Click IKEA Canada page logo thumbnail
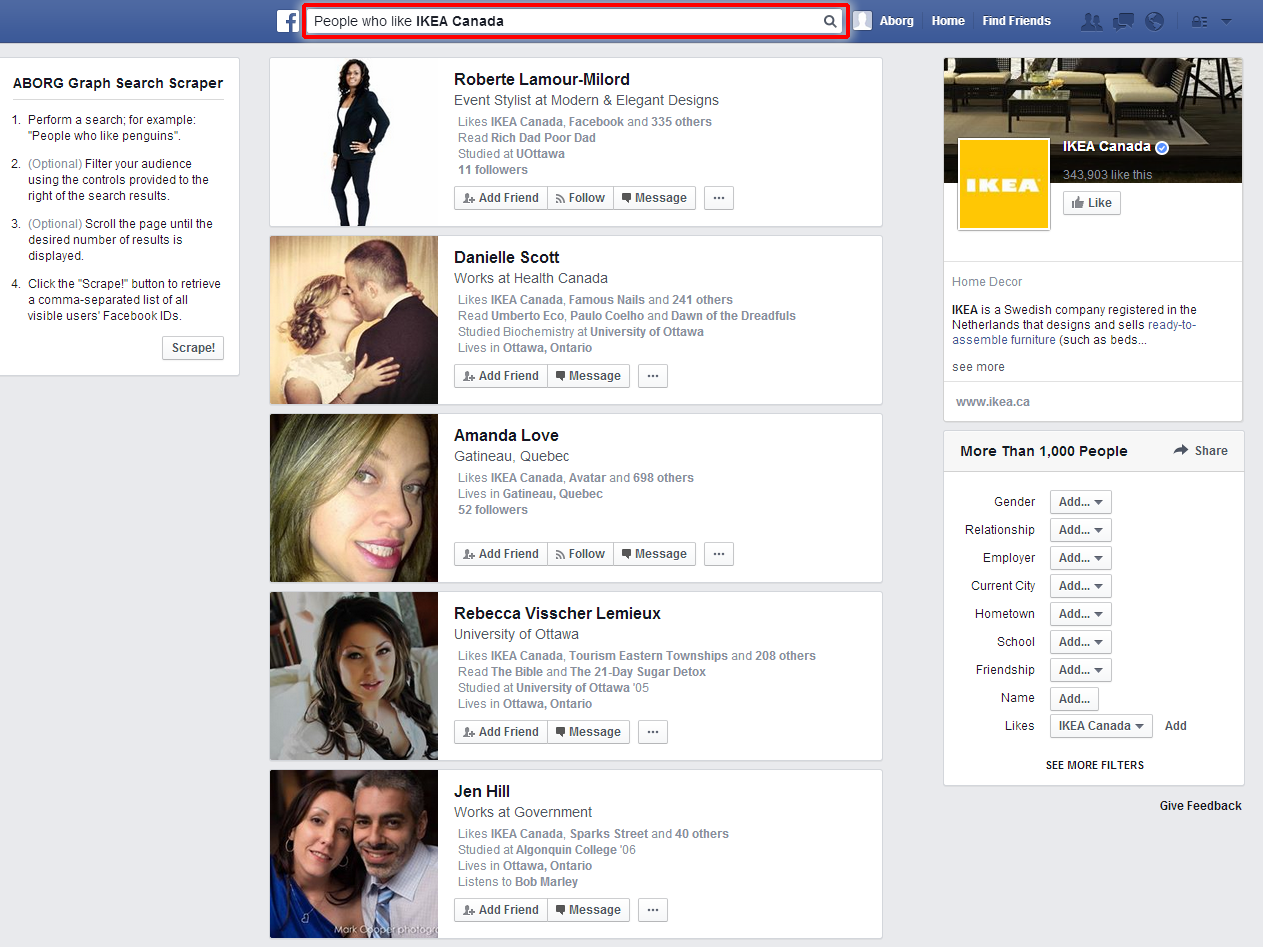 [1004, 184]
